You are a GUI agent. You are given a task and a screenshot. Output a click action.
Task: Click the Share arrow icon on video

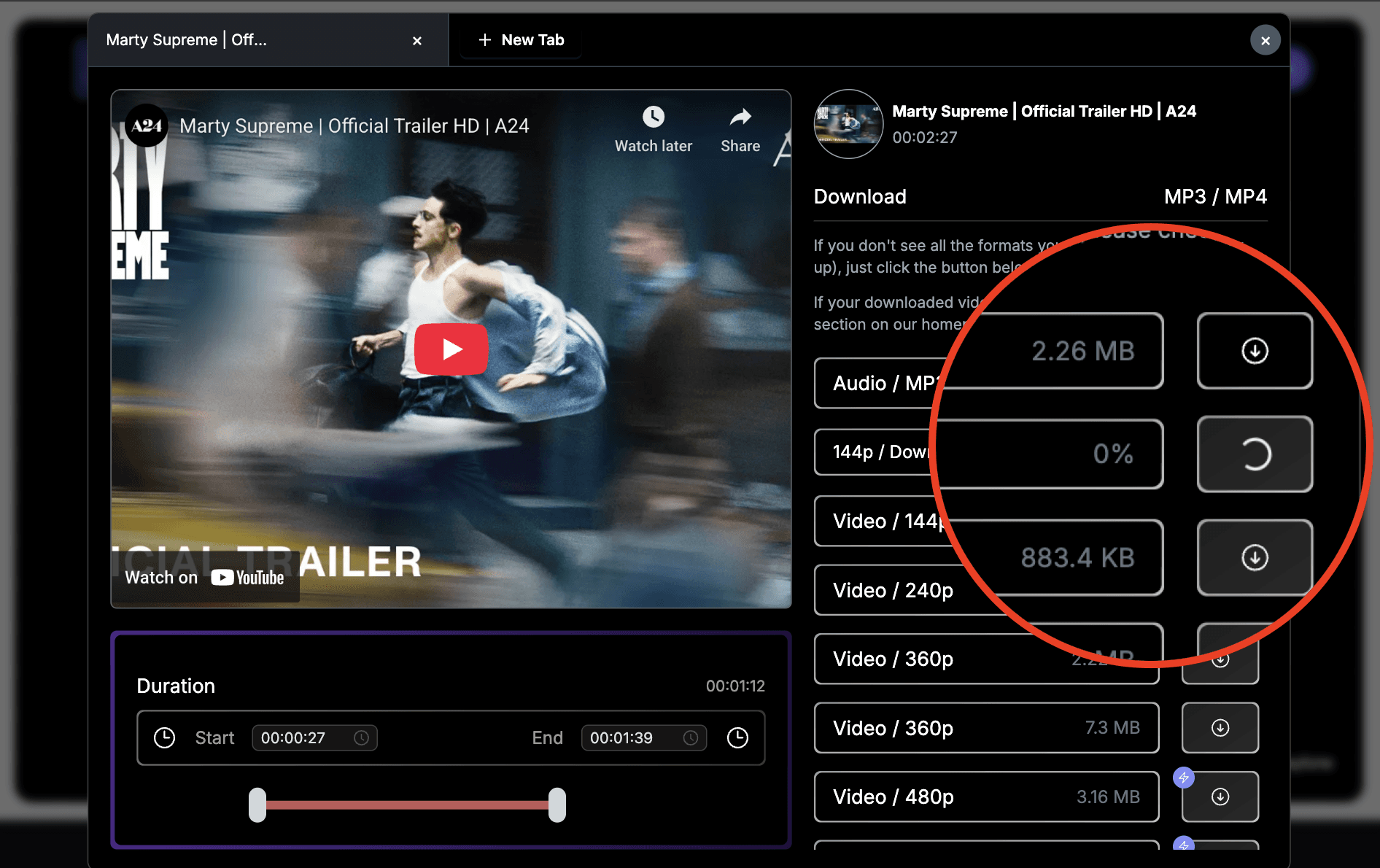tap(740, 117)
